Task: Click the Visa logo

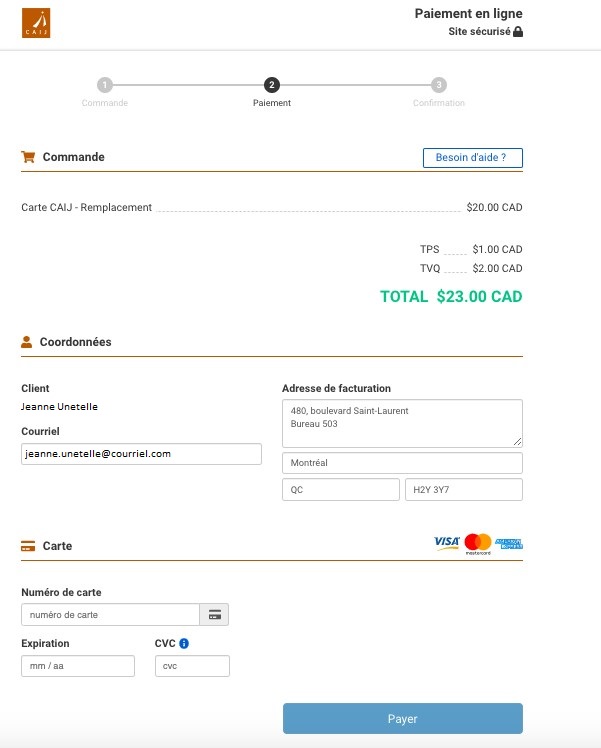Action: click(446, 543)
